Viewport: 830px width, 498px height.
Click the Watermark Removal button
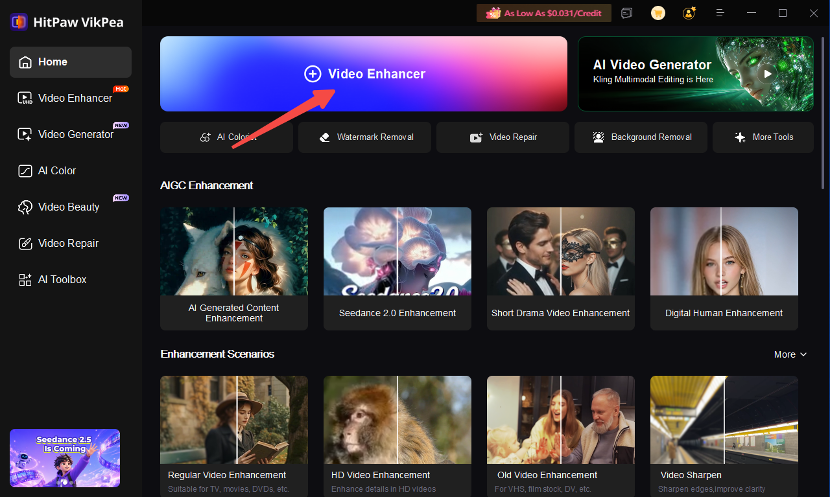point(364,137)
